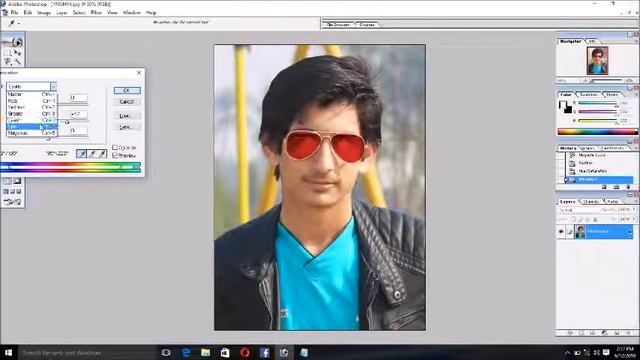Switch to the Styles tab
640x360 pixels.
[x=611, y=94]
